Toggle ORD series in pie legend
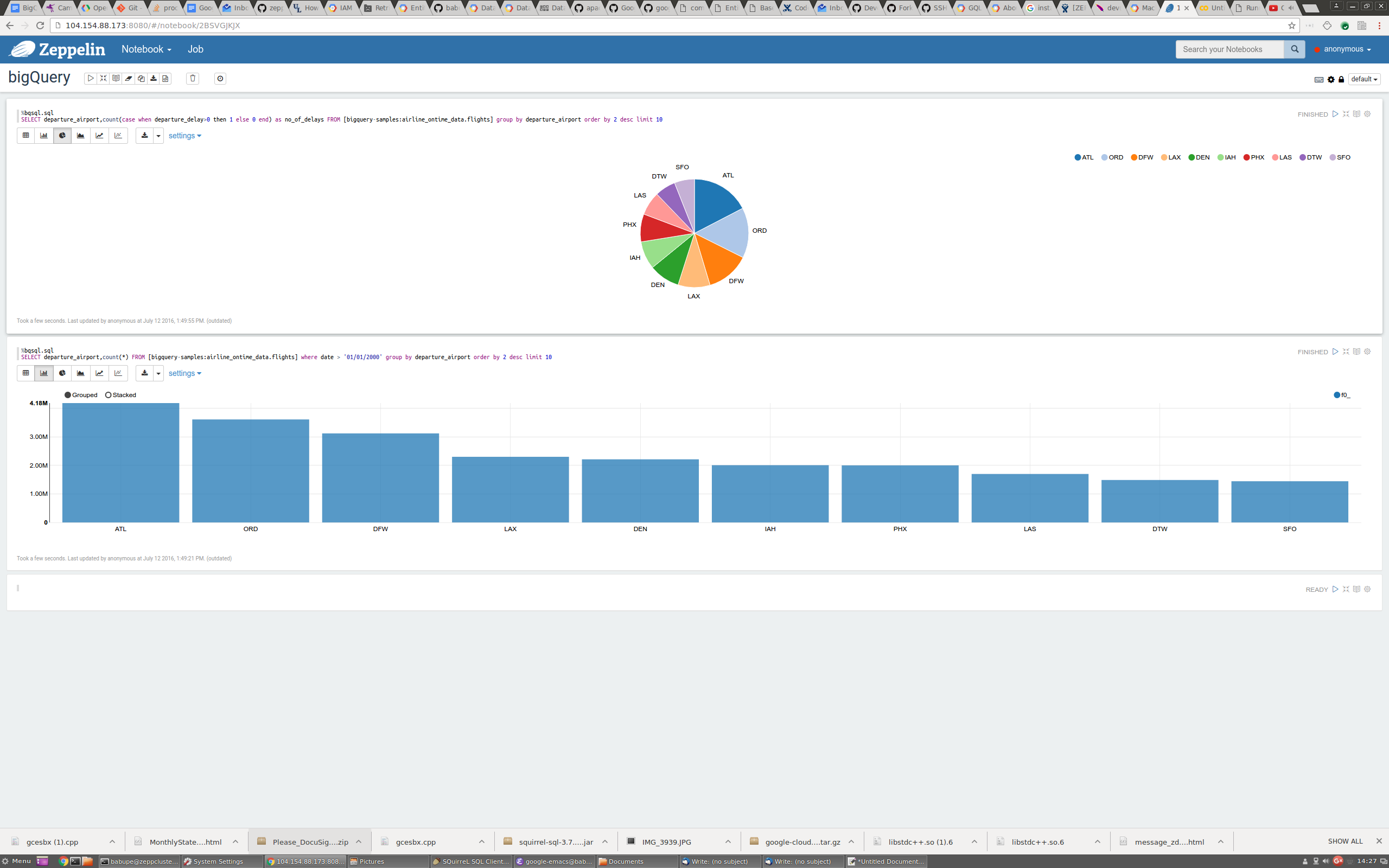 (x=1112, y=157)
